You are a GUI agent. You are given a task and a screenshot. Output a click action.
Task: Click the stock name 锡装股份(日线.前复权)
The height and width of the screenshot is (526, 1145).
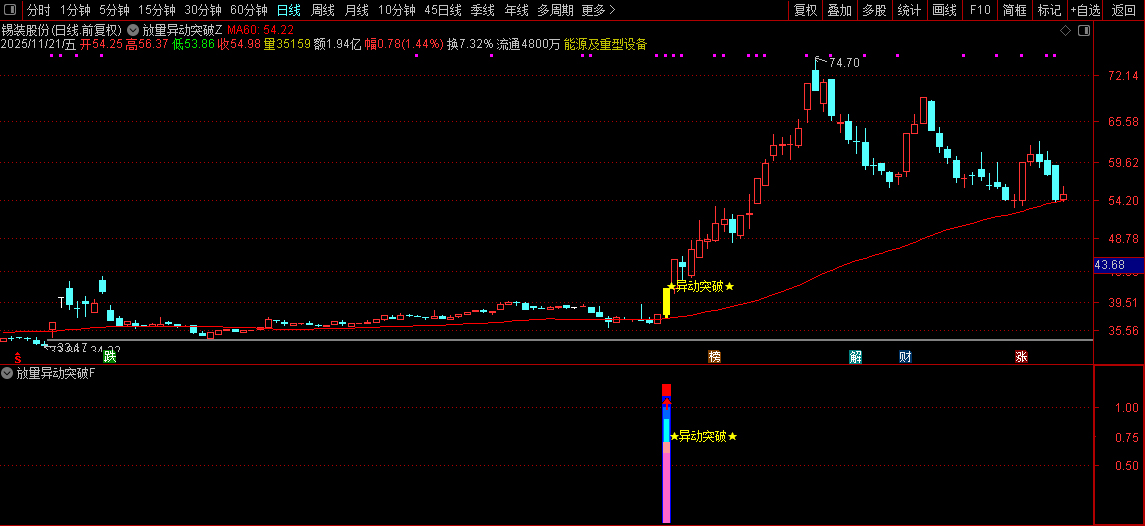[x=62, y=30]
